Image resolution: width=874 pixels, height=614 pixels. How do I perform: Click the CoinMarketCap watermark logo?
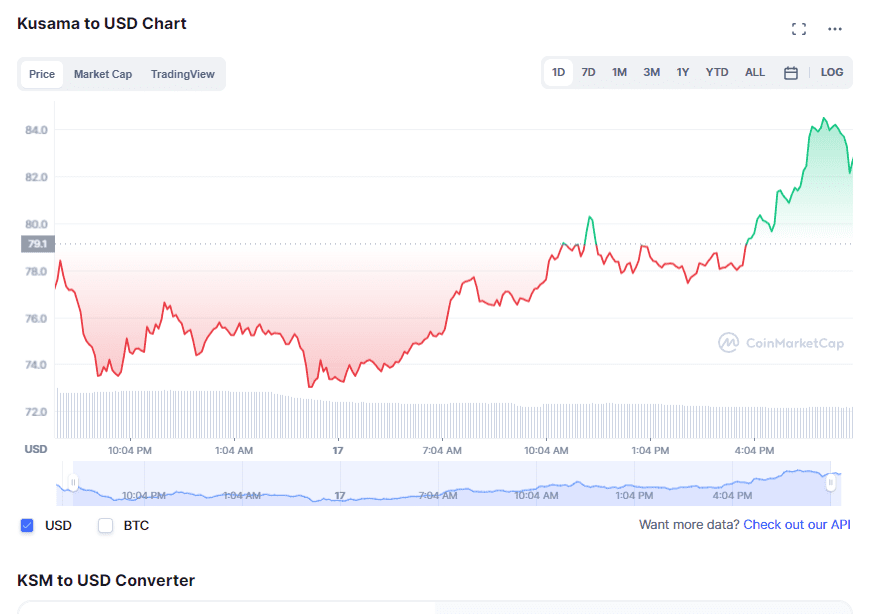(x=781, y=343)
